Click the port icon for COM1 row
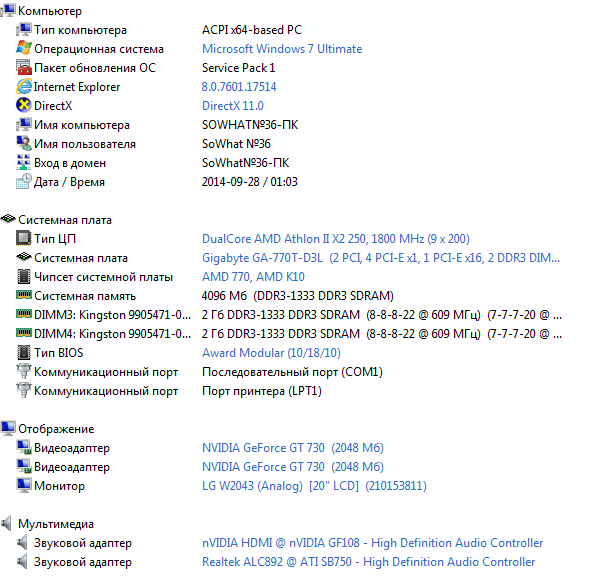Screen dimensions: 602x580 click(23, 371)
